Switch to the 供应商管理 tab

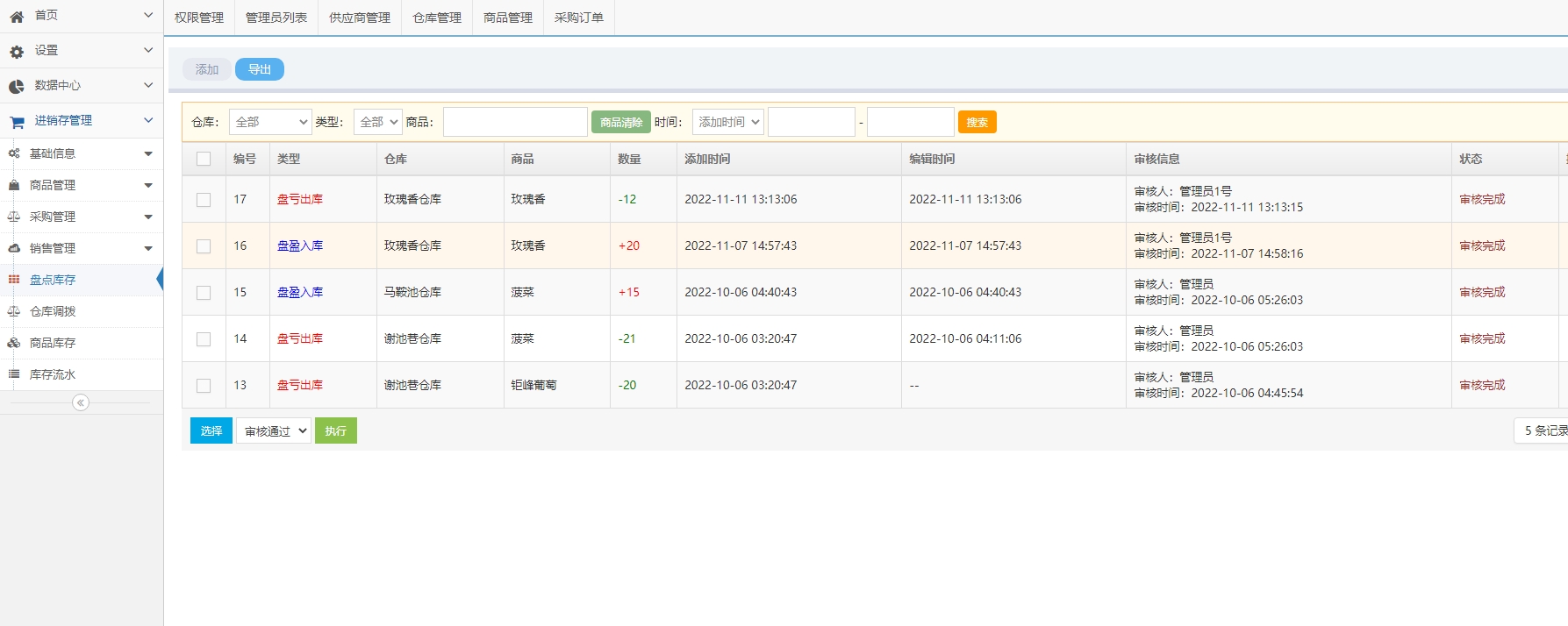click(x=360, y=18)
